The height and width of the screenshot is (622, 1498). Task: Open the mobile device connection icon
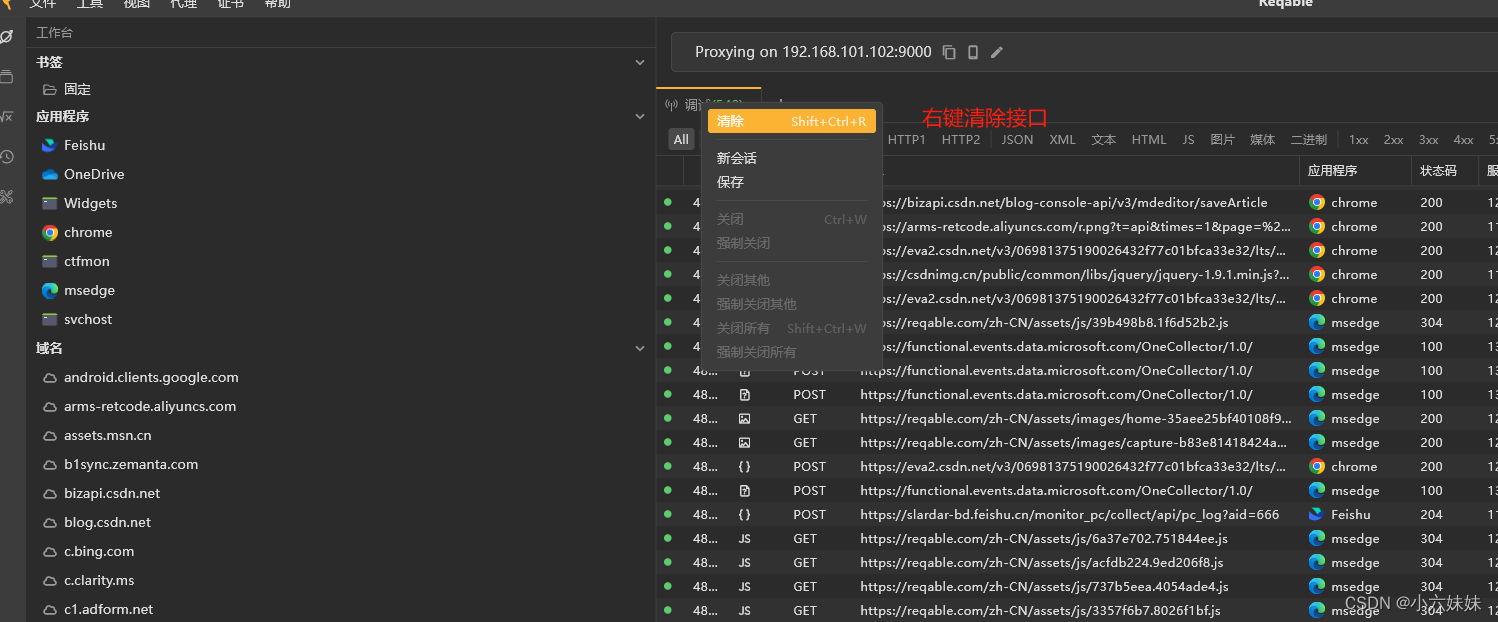[x=972, y=52]
